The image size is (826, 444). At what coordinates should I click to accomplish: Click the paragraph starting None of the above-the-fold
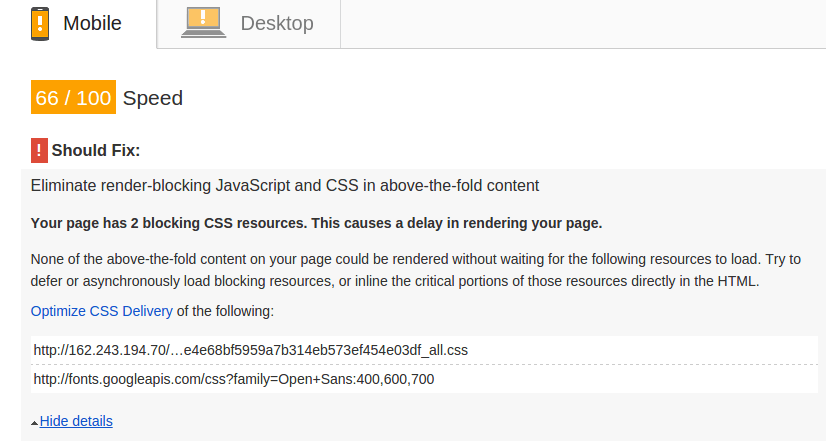416,270
